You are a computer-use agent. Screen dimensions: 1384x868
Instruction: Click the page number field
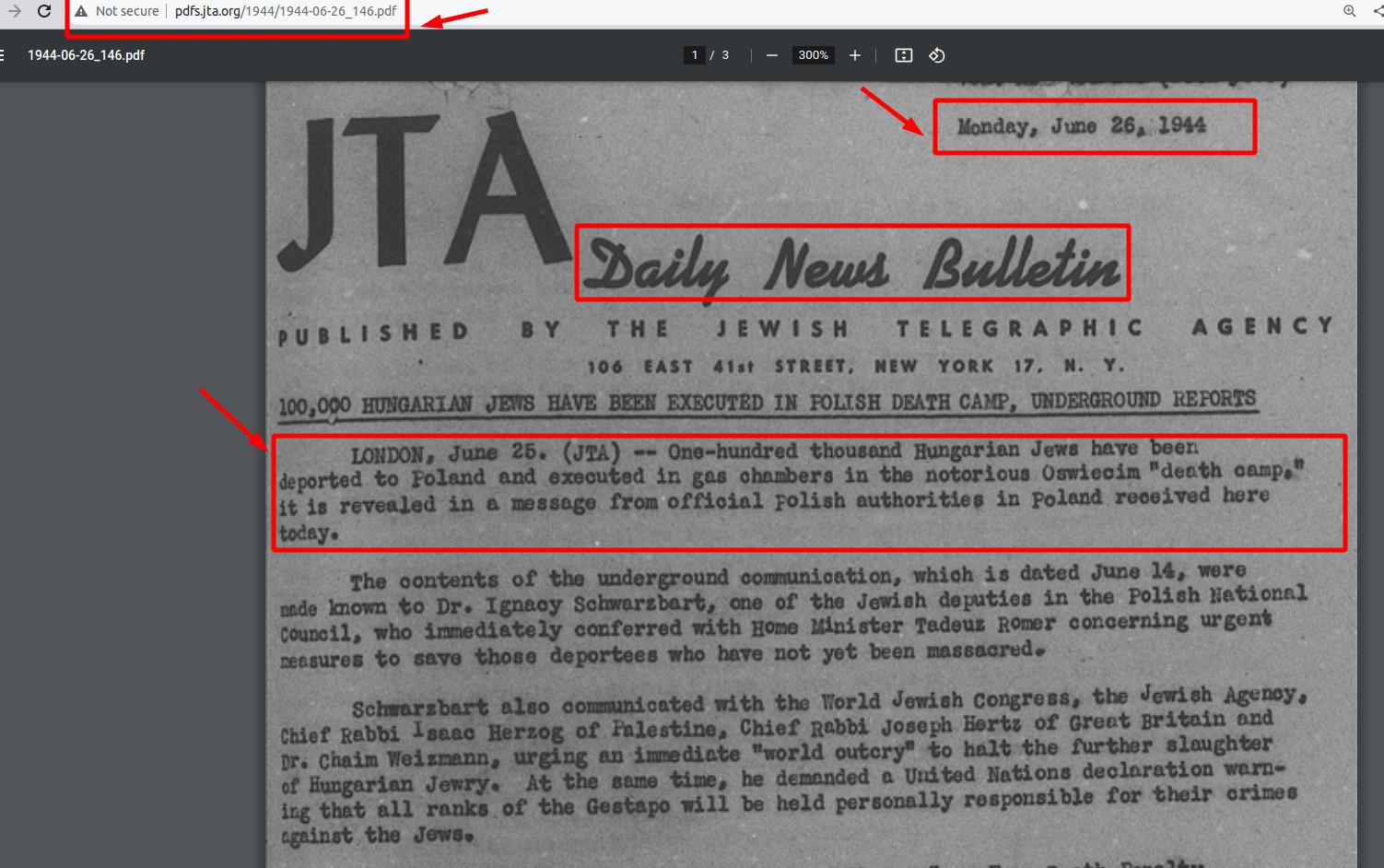[x=695, y=55]
